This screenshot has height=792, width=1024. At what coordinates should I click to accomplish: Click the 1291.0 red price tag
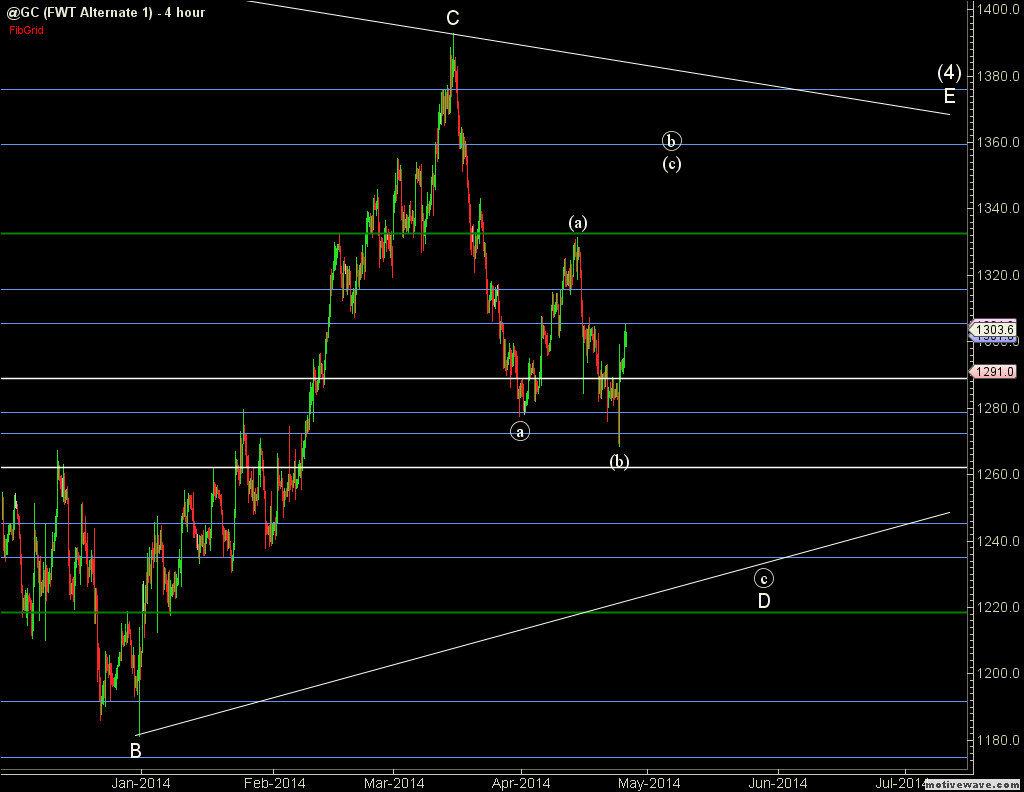tap(996, 371)
